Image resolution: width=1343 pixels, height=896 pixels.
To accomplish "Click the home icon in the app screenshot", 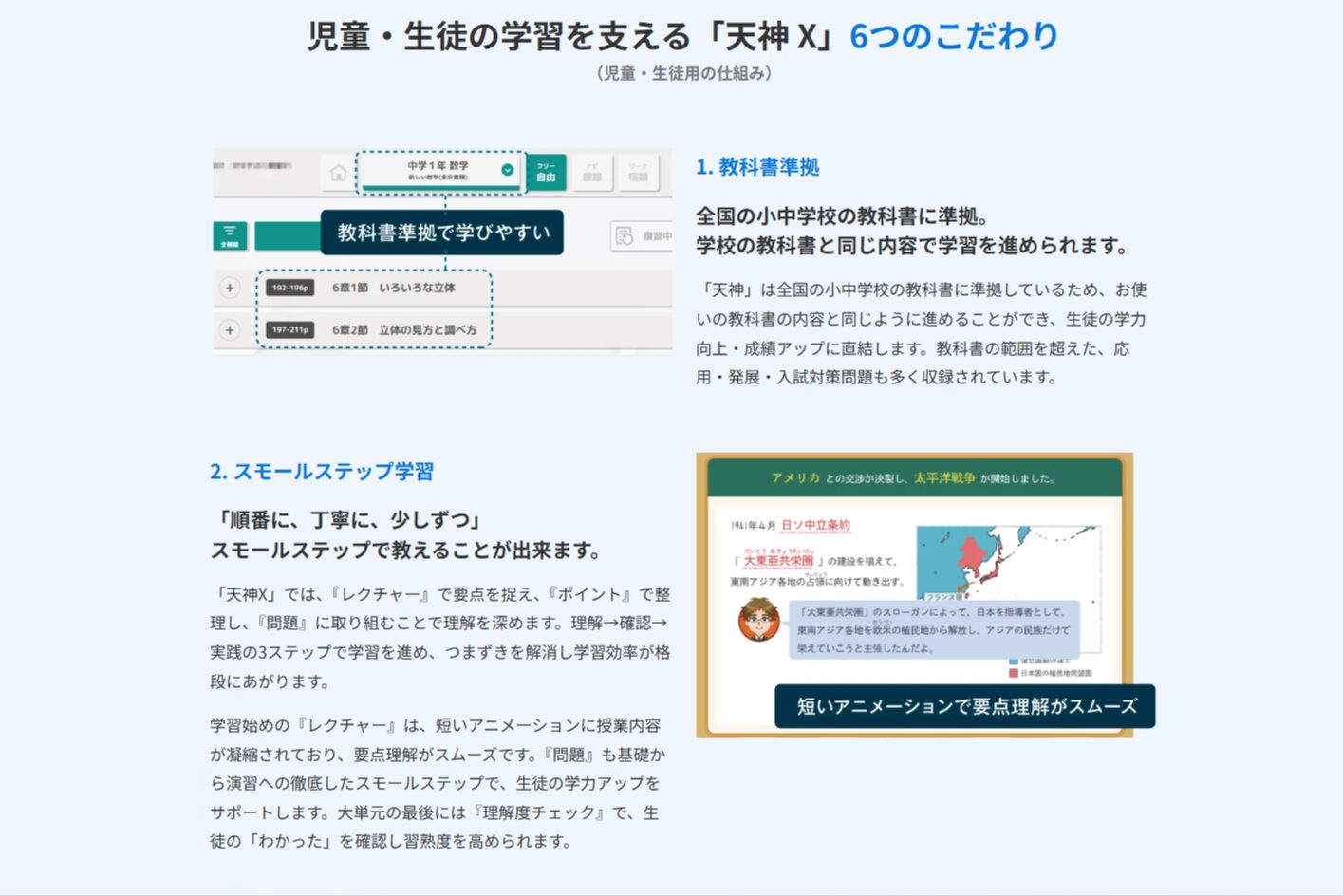I will tap(338, 173).
